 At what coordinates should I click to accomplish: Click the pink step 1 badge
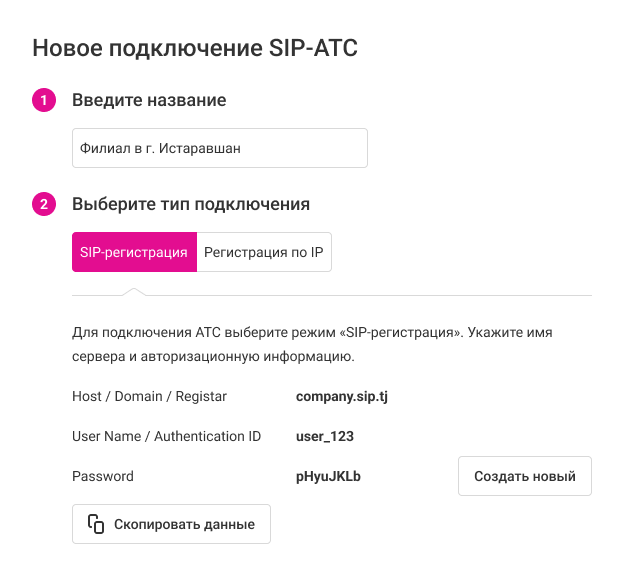tap(44, 100)
